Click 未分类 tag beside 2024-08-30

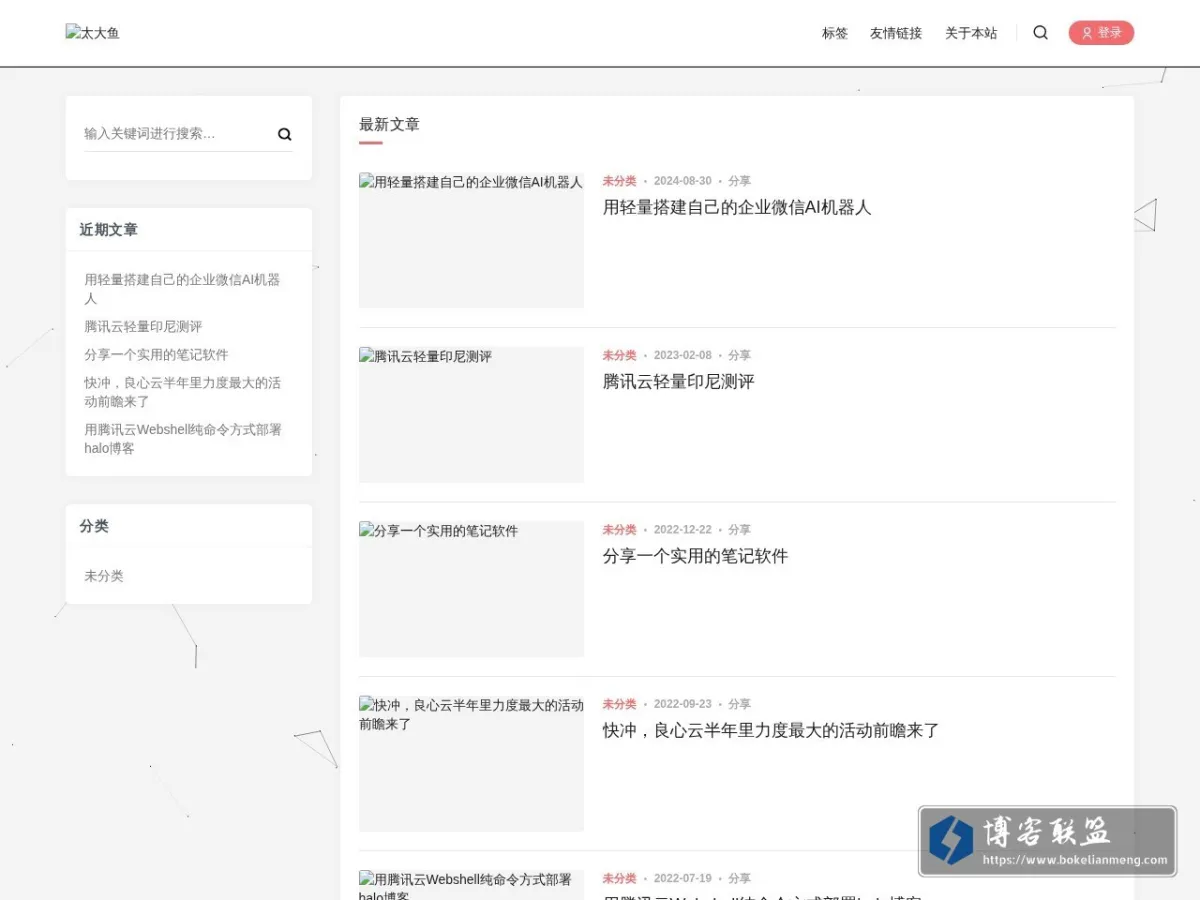pos(619,181)
